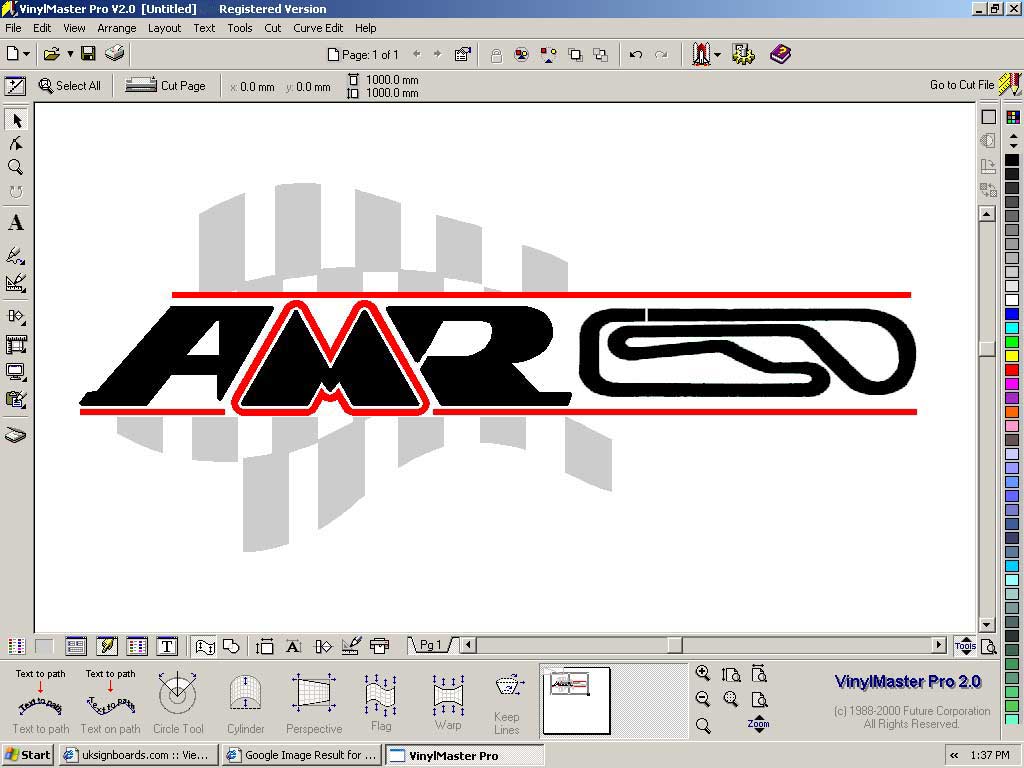Click the Cut Page button
The height and width of the screenshot is (768, 1024).
[166, 86]
